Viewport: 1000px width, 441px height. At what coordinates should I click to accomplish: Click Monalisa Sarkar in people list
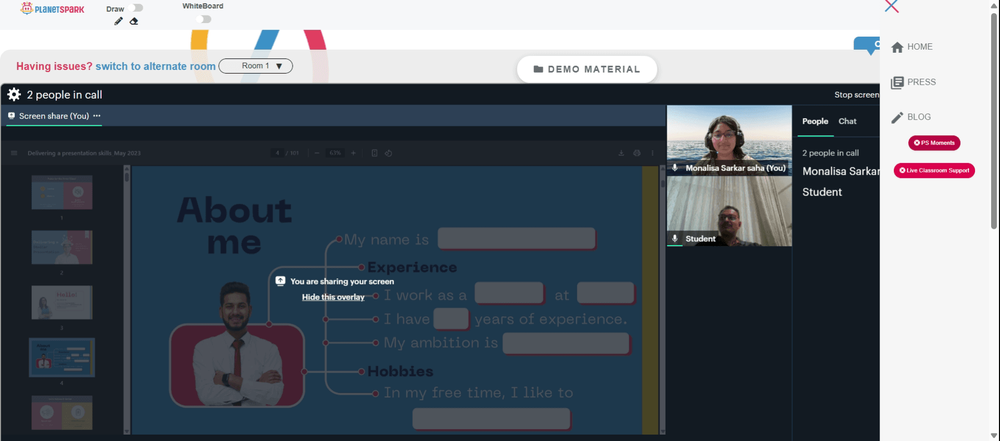click(841, 171)
